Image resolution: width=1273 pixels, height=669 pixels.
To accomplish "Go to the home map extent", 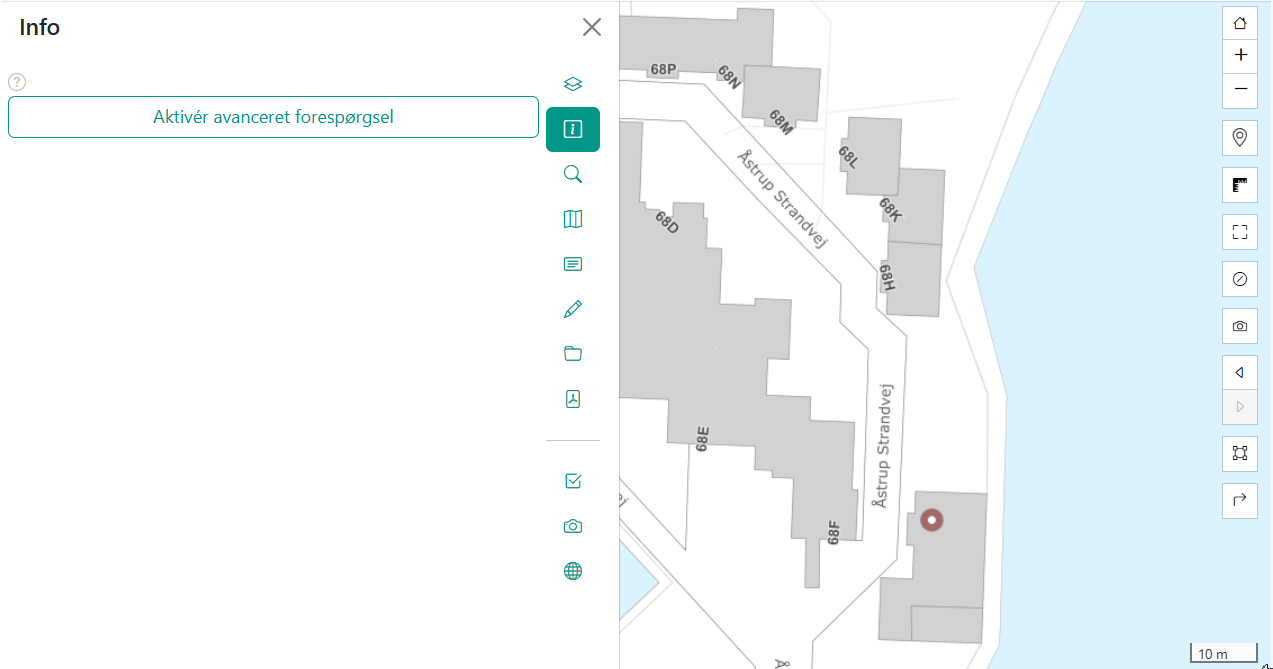I will 1240,22.
